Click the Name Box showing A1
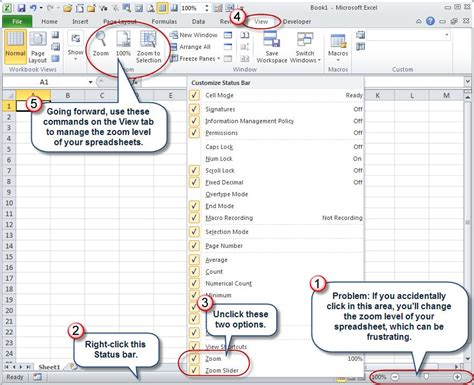Screen dimensions: 474x385 tap(44, 82)
